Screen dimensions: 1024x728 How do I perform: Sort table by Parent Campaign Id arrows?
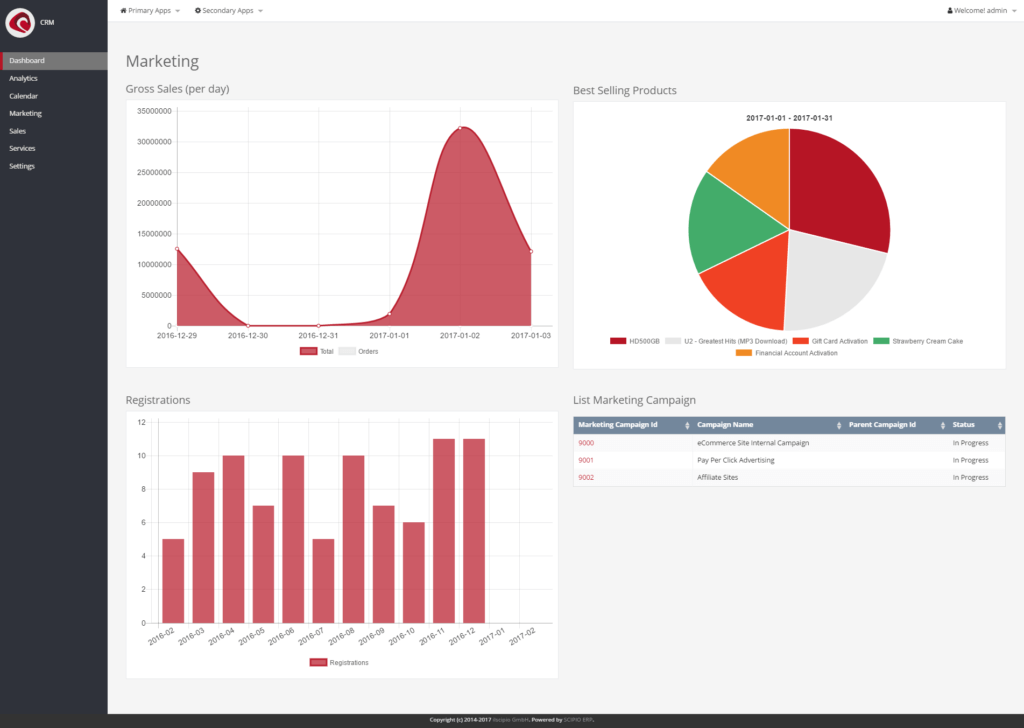pyautogui.click(x=941, y=425)
